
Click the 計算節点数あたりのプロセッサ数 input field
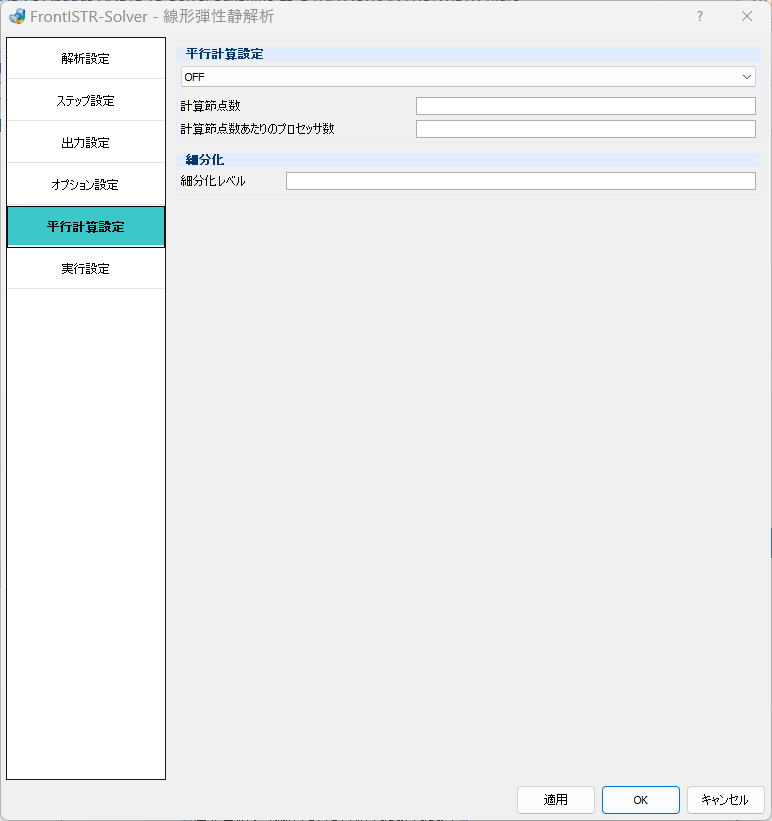pyautogui.click(x=586, y=129)
